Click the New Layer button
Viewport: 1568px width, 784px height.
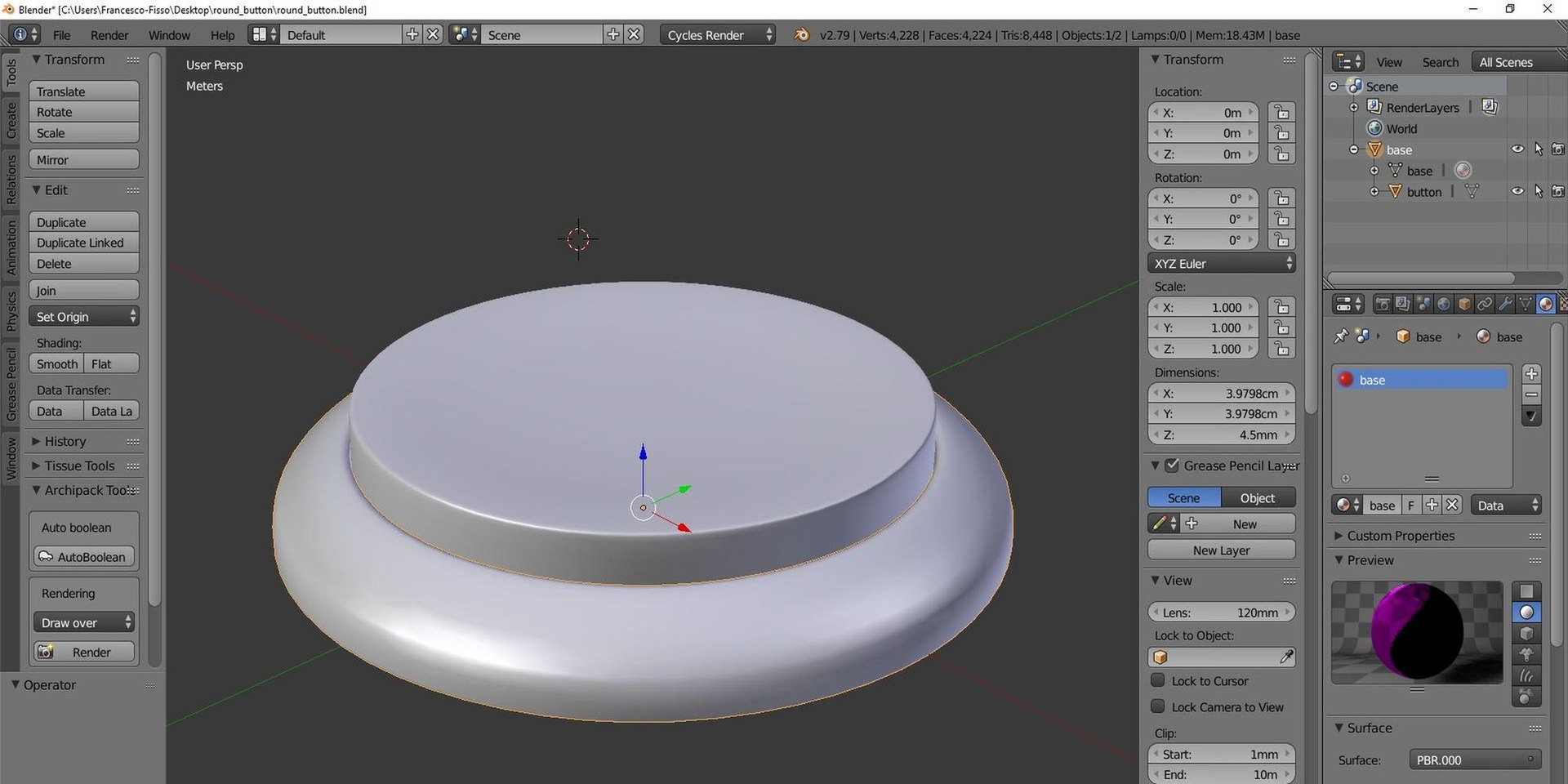pyautogui.click(x=1221, y=550)
